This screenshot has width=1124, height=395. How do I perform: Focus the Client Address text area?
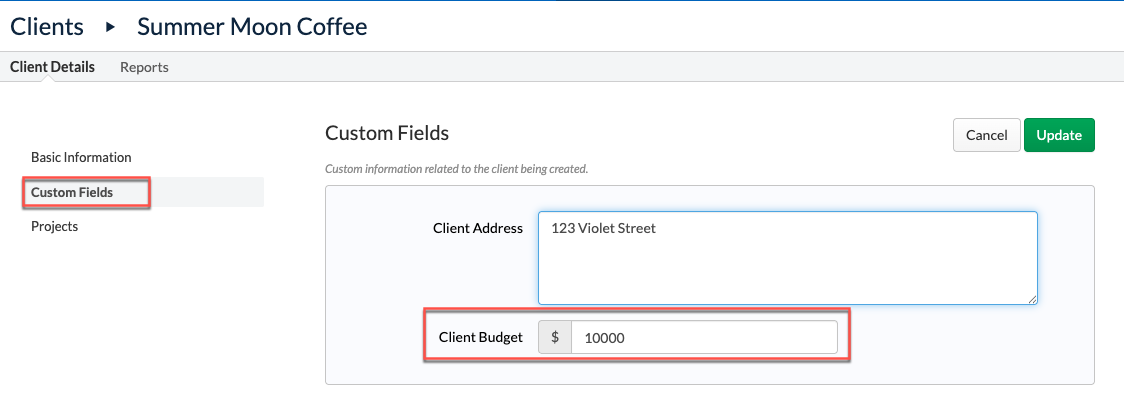[788, 257]
